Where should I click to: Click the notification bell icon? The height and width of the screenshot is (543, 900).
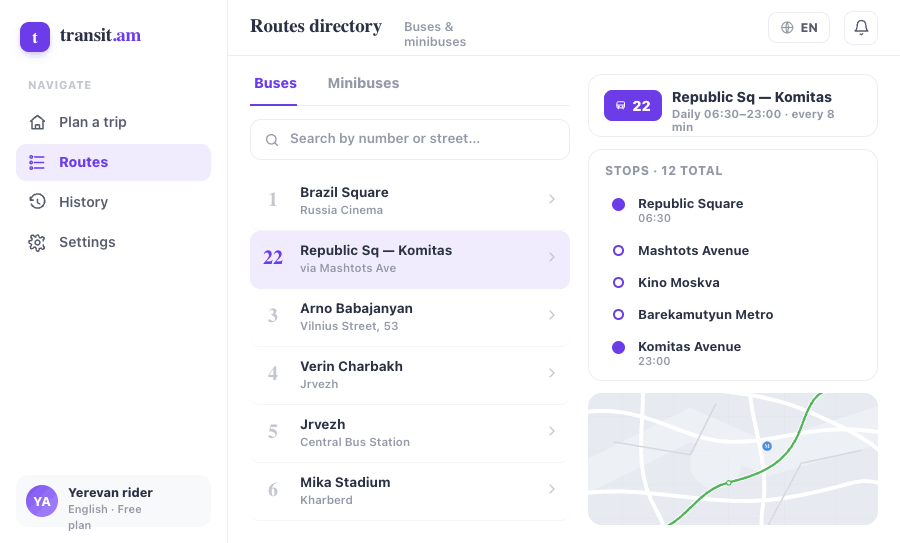point(861,28)
